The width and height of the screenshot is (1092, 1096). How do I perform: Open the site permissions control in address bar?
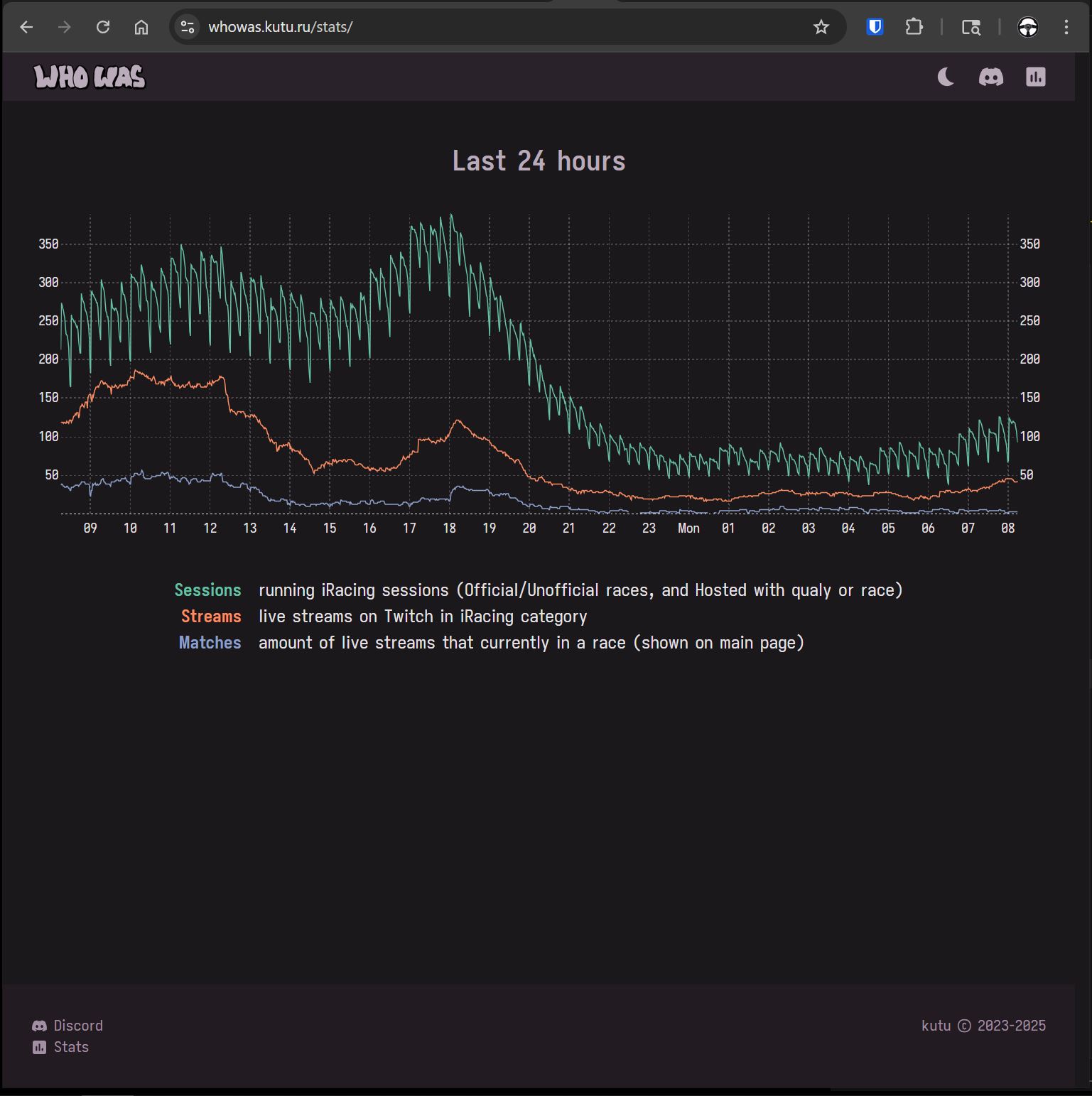click(x=187, y=27)
